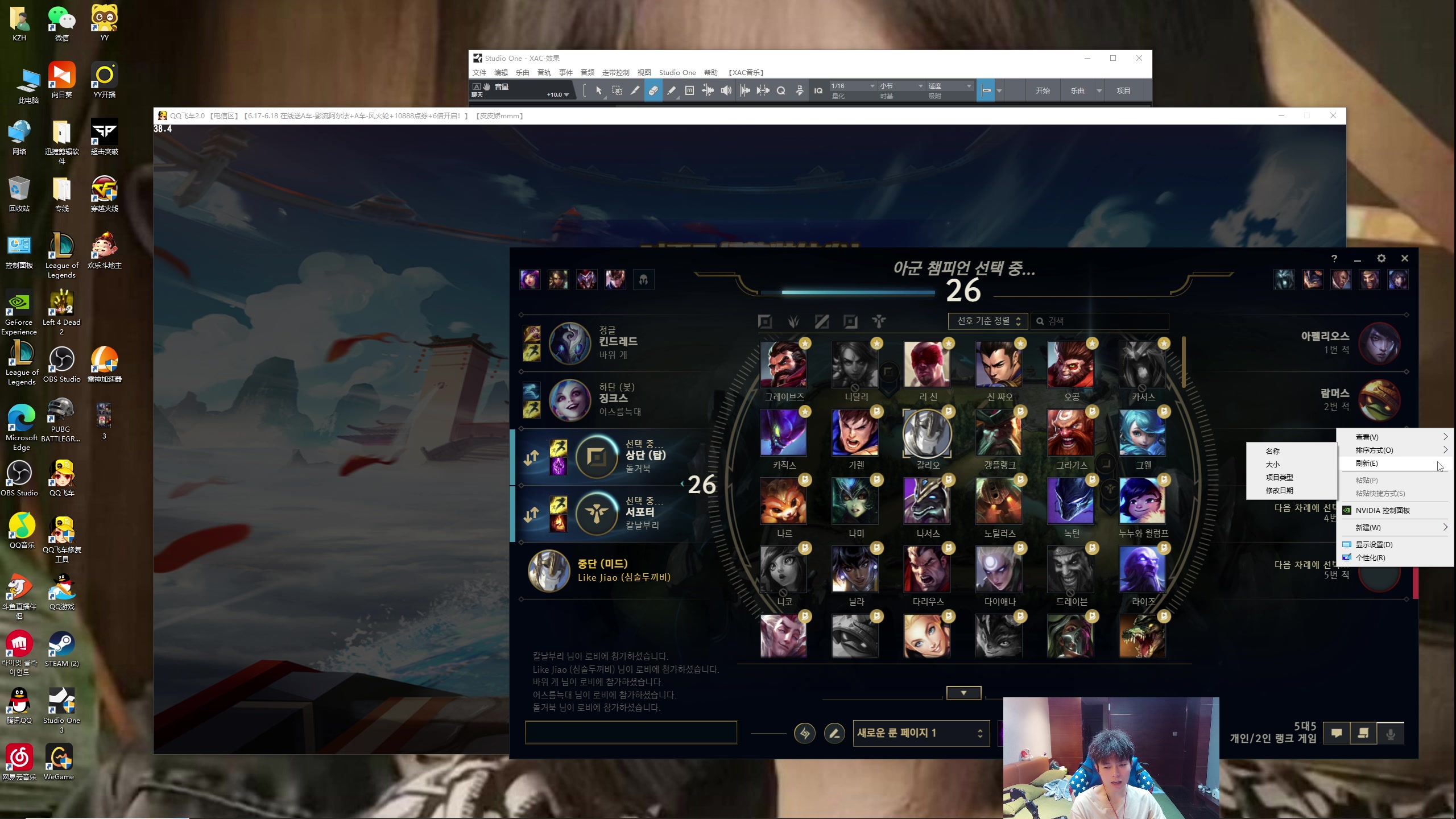The width and height of the screenshot is (1456, 819).
Task: Open the 音轨 menu in Studio One
Action: pos(544,72)
